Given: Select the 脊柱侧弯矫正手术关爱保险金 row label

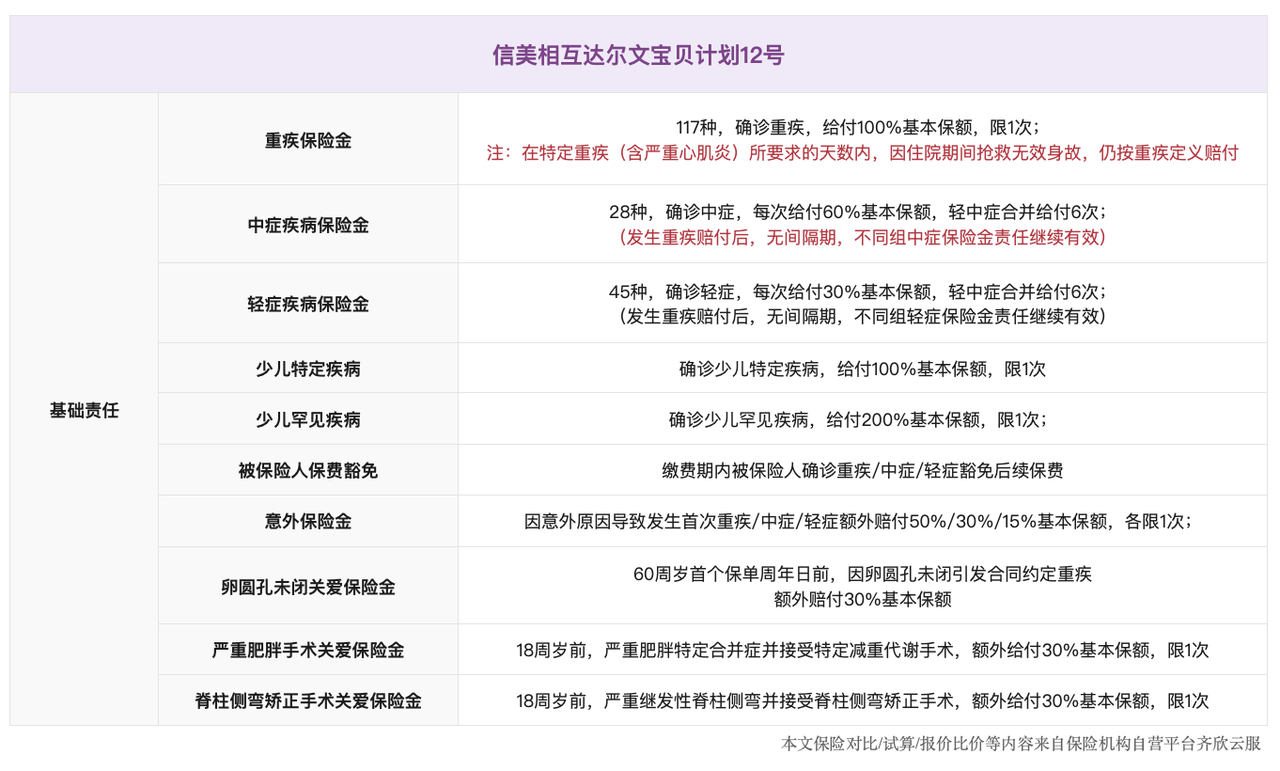Looking at the screenshot, I should pyautogui.click(x=308, y=701).
